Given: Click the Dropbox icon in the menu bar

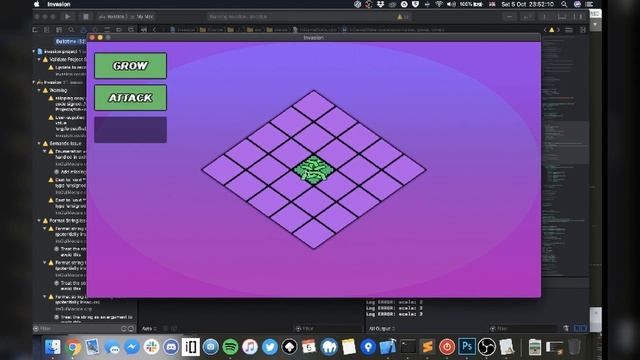Looking at the screenshot, I should point(380,4).
